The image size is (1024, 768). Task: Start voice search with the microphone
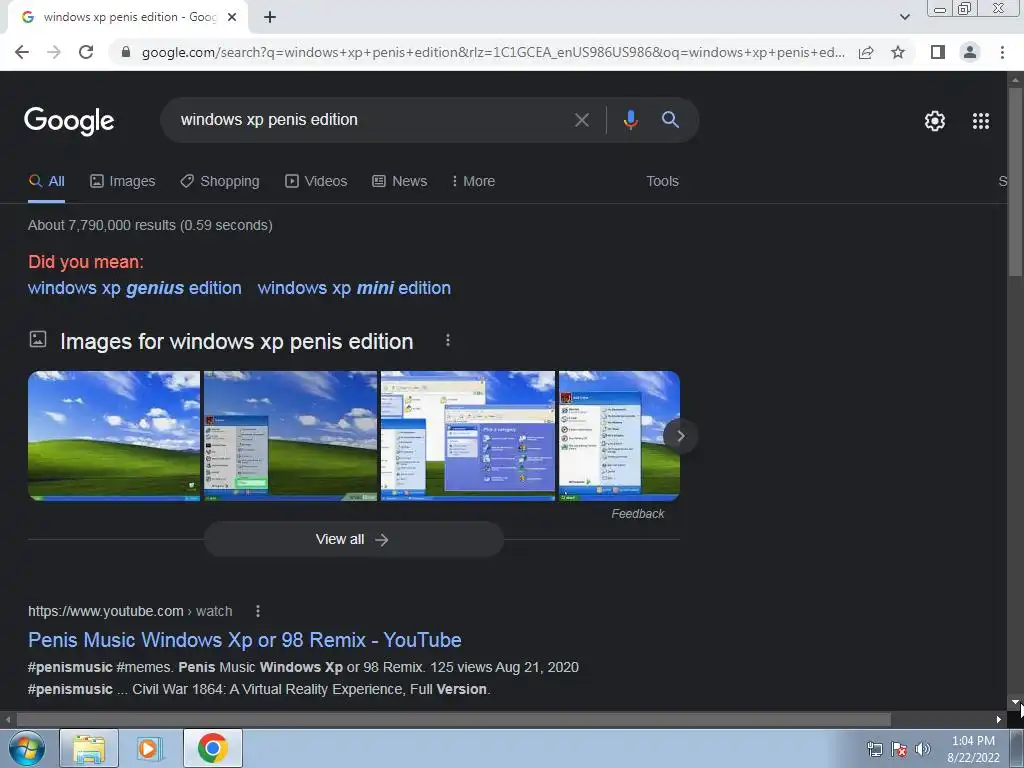pyautogui.click(x=630, y=120)
